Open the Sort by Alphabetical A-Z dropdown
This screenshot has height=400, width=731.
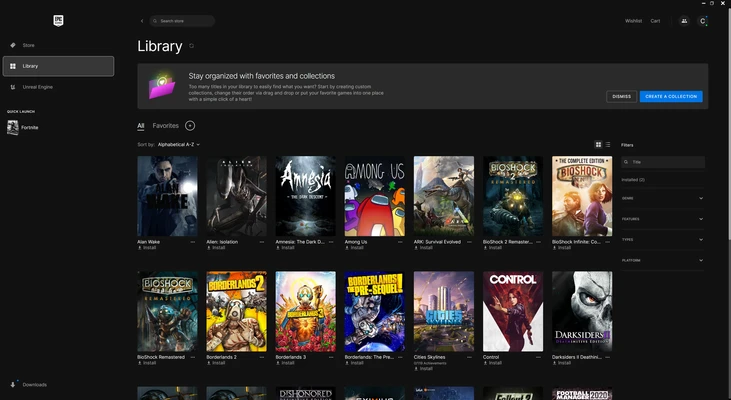point(179,145)
